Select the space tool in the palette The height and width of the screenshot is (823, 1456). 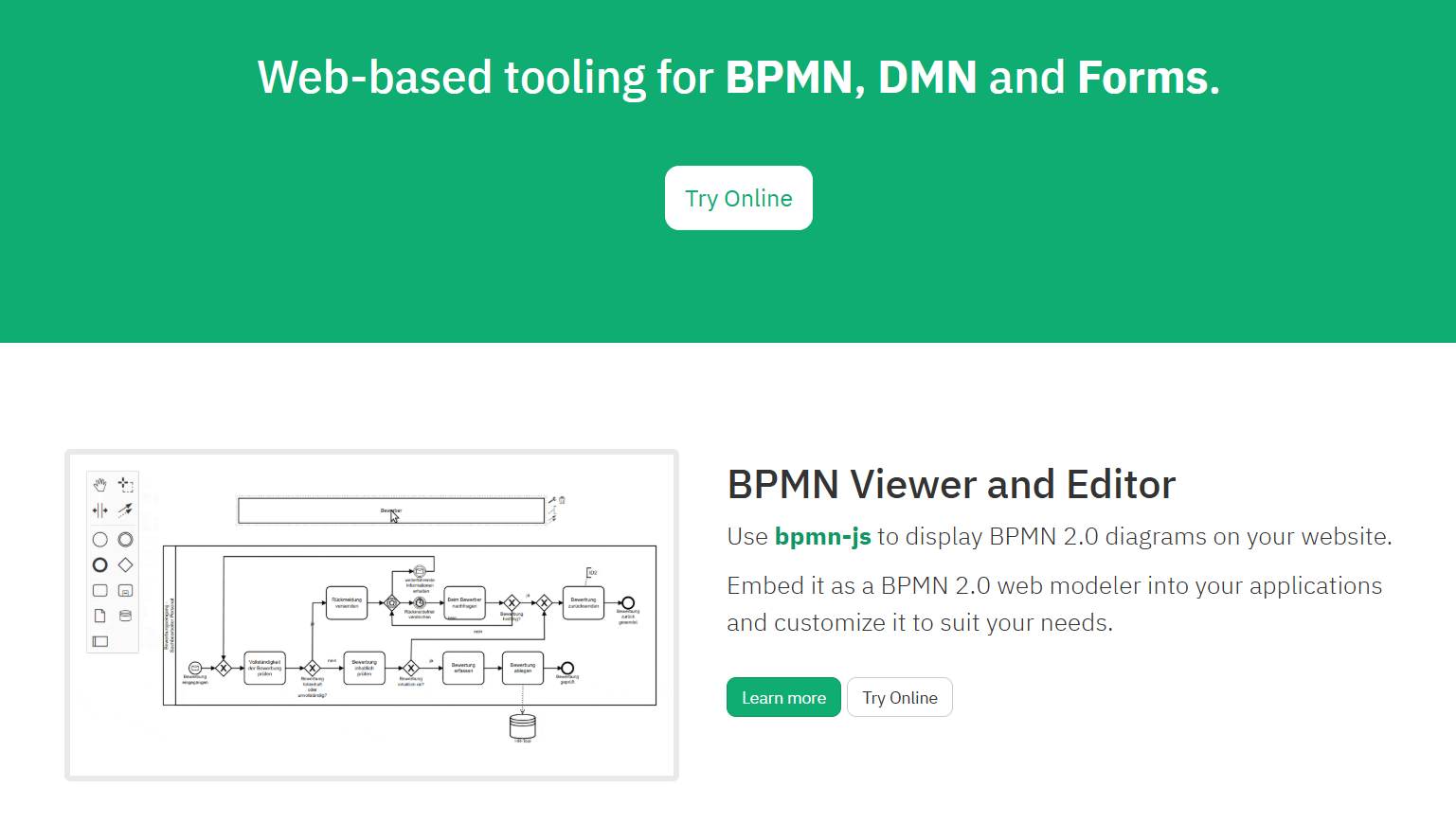(99, 510)
